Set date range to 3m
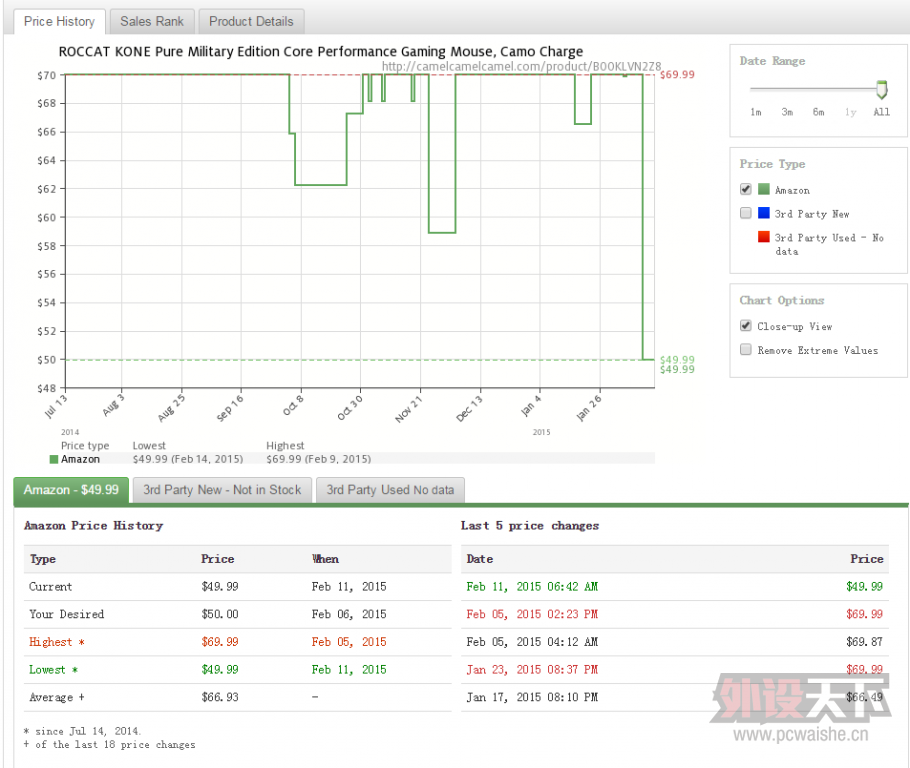910x768 pixels. click(787, 112)
